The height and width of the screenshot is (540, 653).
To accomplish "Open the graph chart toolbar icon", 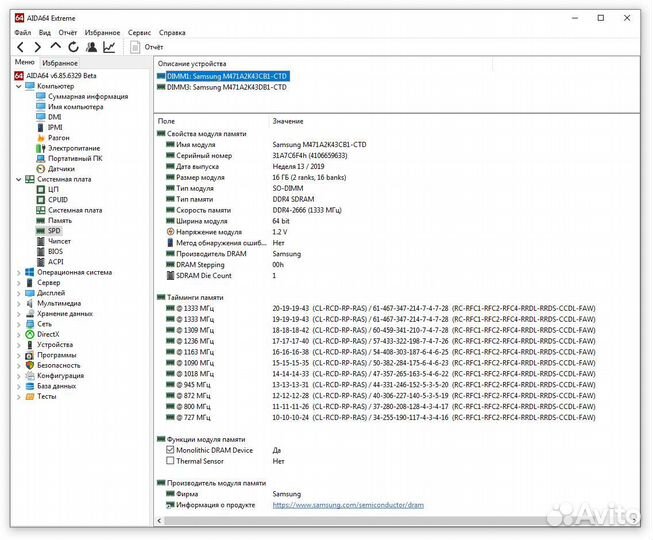I will coord(109,47).
